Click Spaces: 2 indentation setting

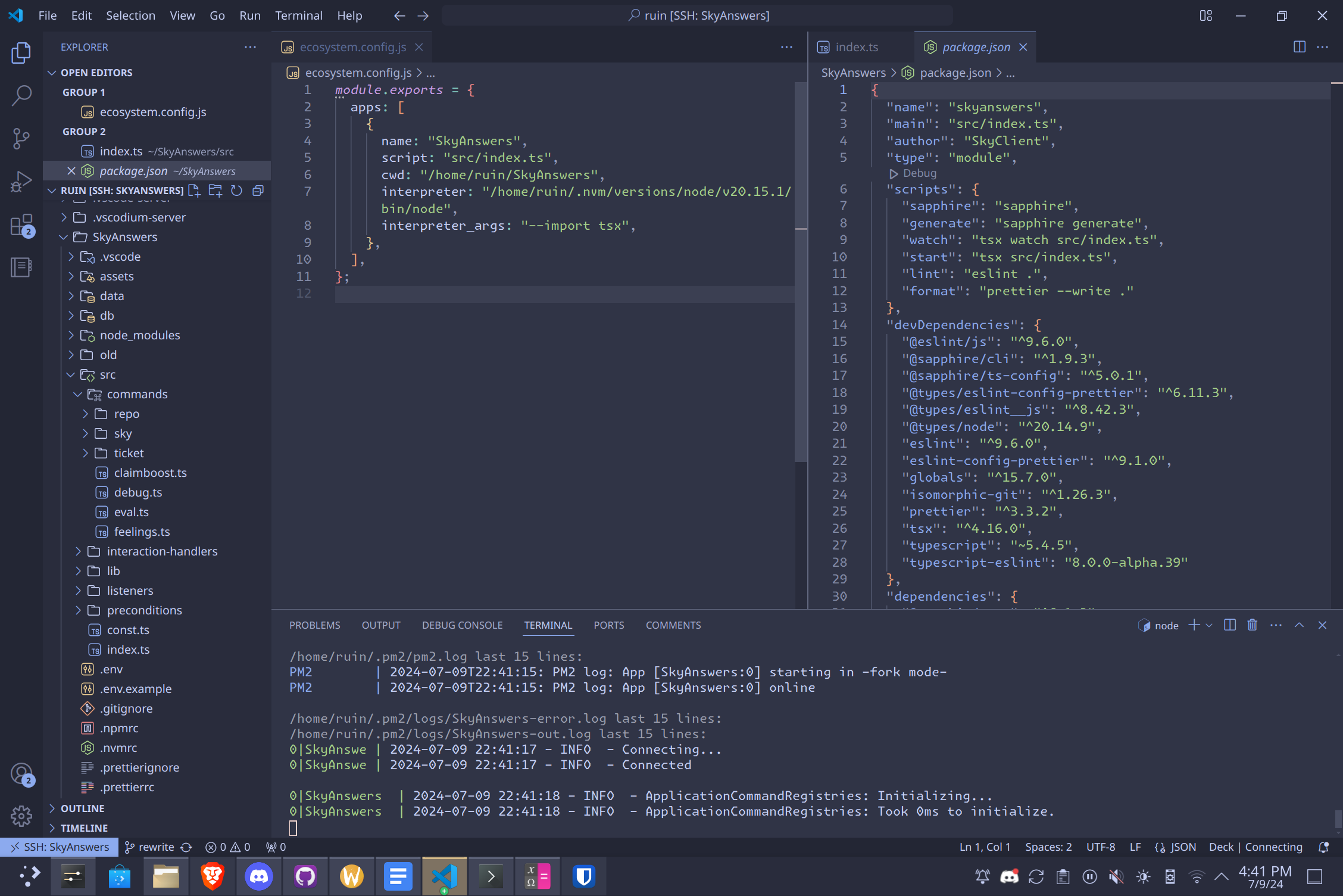[x=1048, y=847]
